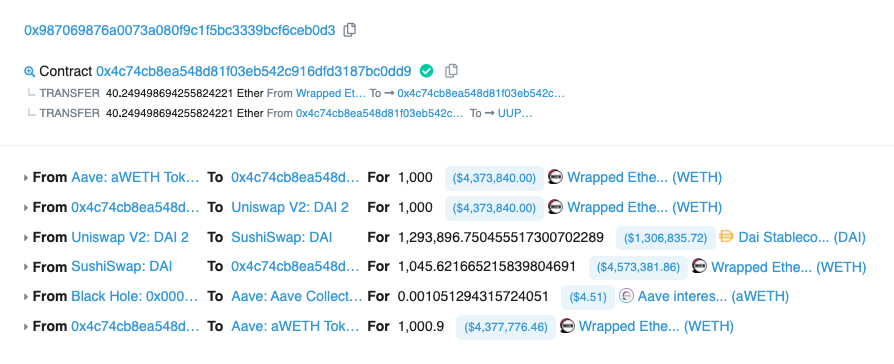The width and height of the screenshot is (894, 364).
Task: Expand the final 1,000.9 WETH row
Action: tap(26, 326)
